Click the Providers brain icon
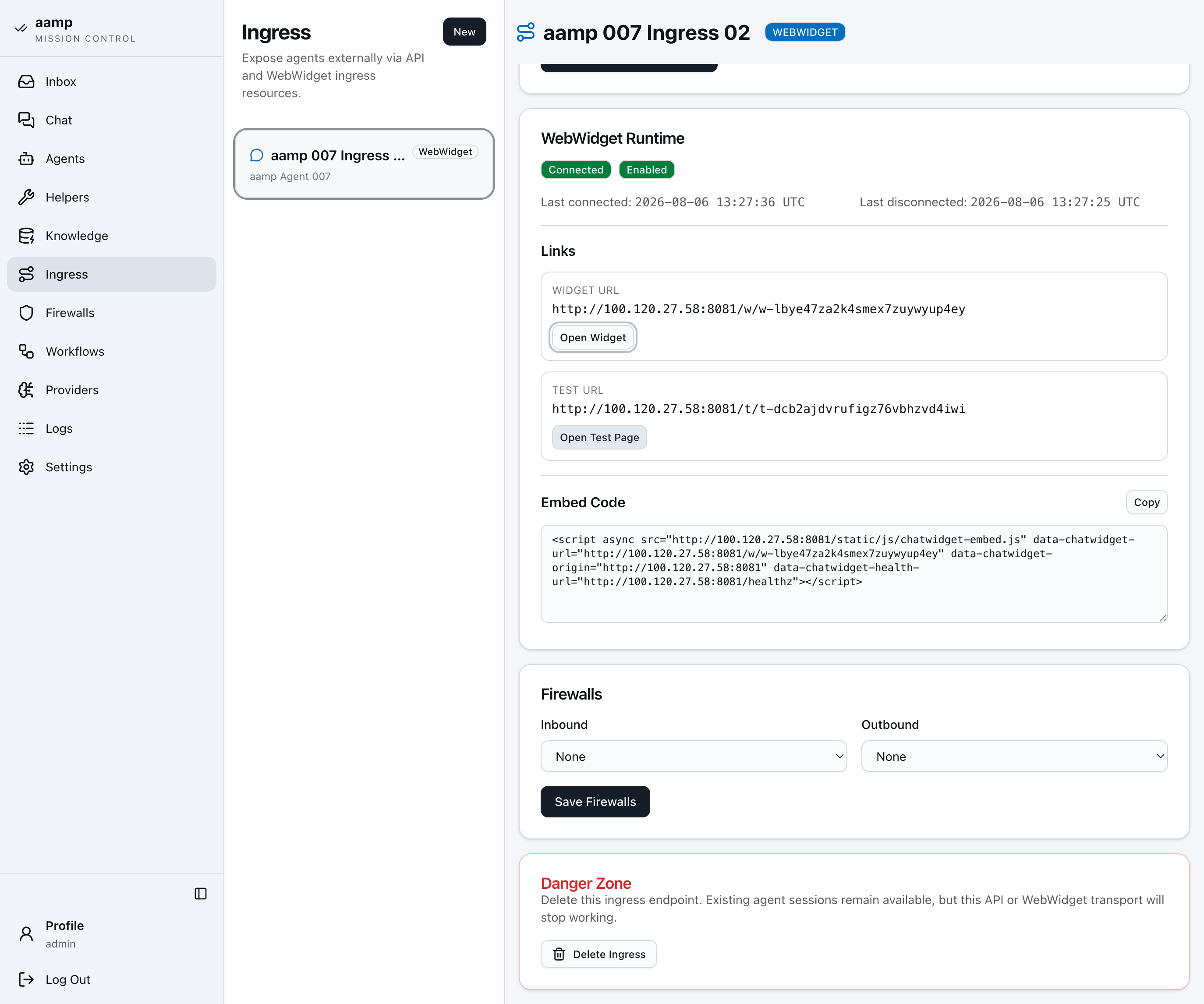 coord(26,390)
